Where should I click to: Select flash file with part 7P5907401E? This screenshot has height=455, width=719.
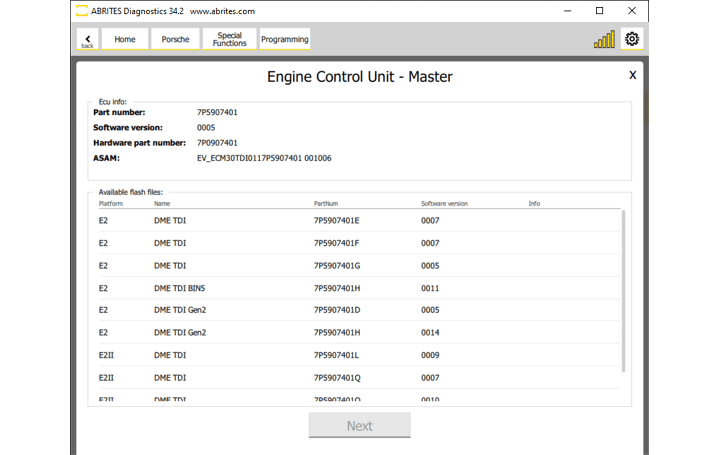click(336, 221)
